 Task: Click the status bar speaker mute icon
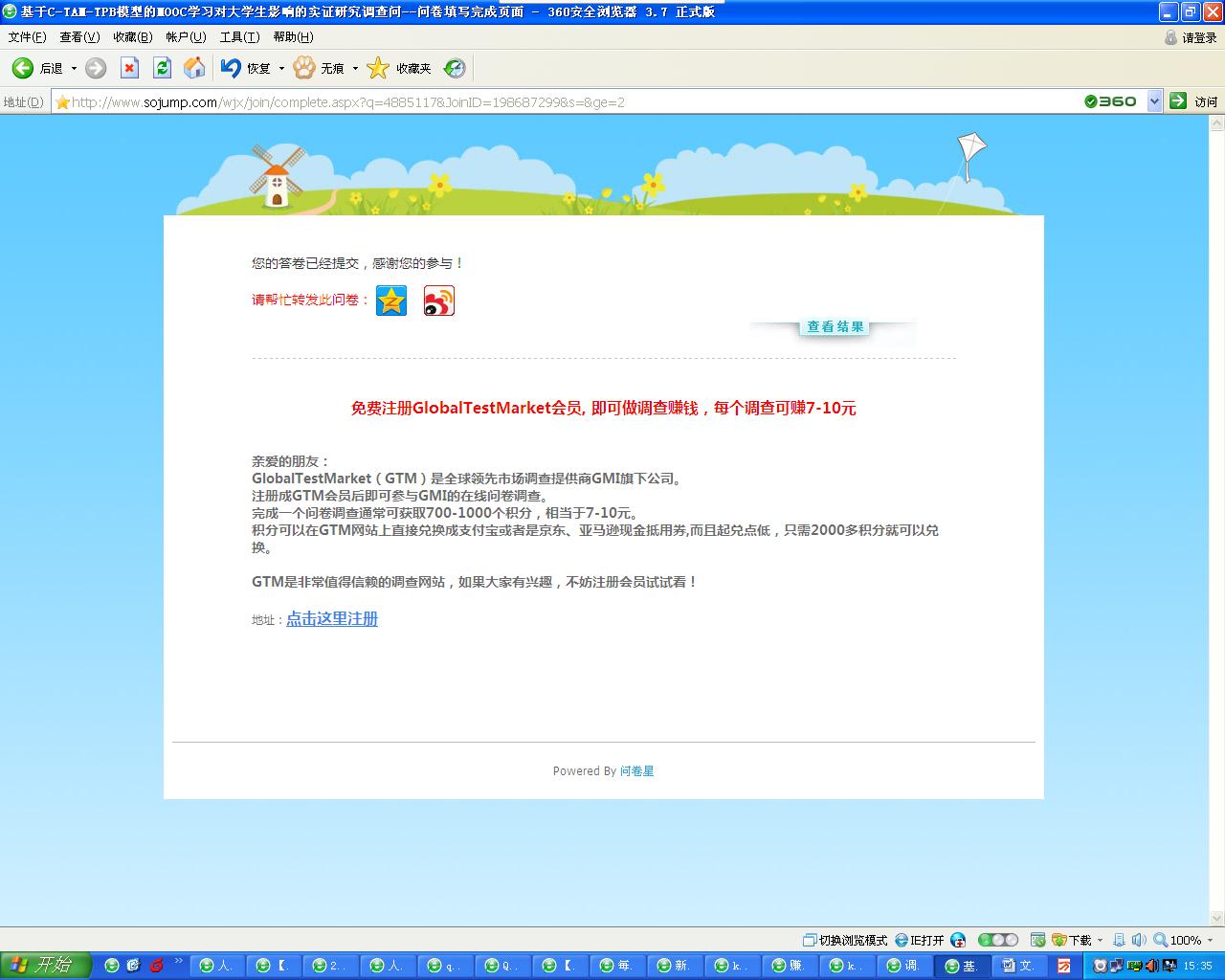coord(1138,940)
